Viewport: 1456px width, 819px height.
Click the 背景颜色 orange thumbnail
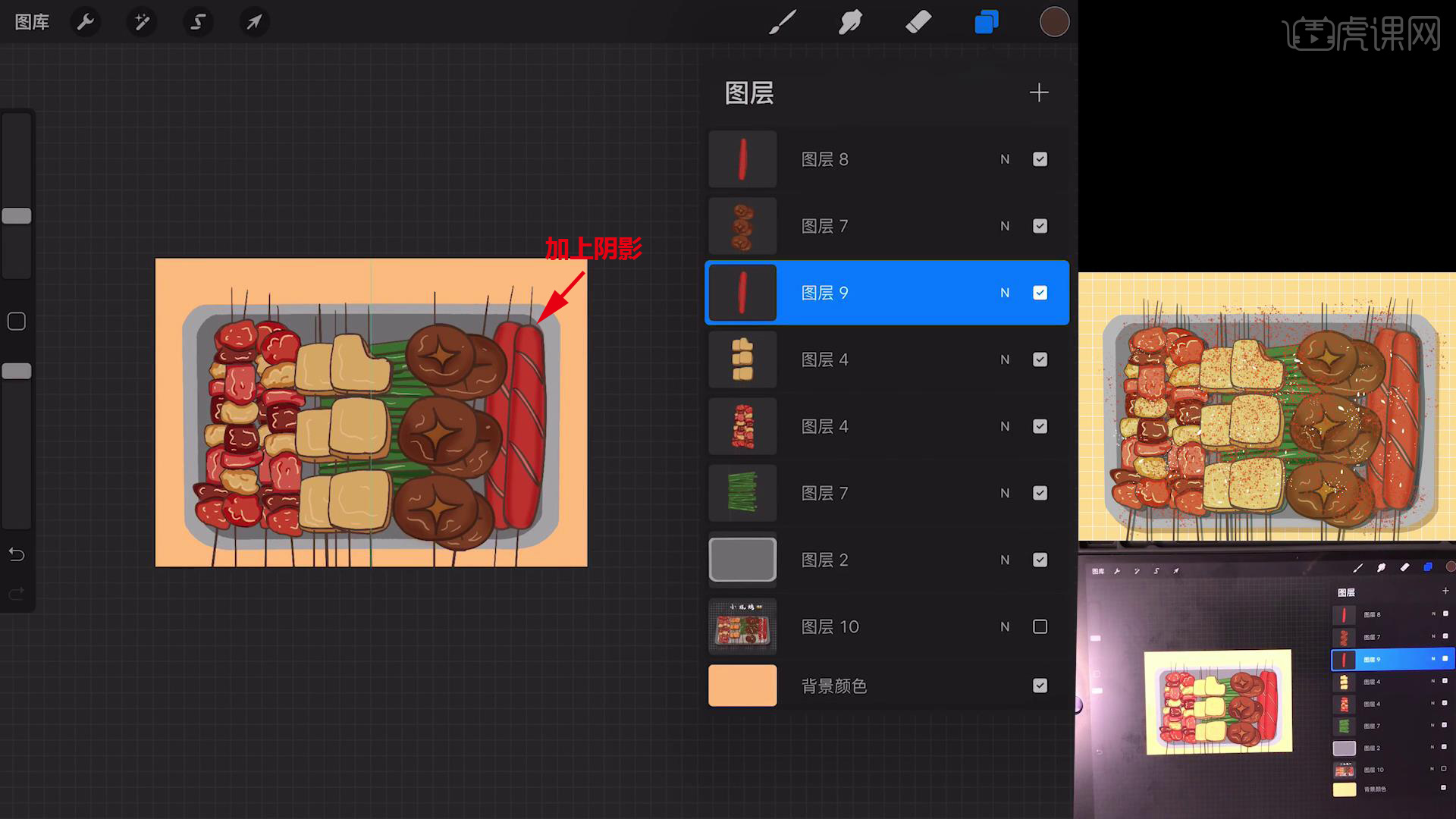click(742, 686)
